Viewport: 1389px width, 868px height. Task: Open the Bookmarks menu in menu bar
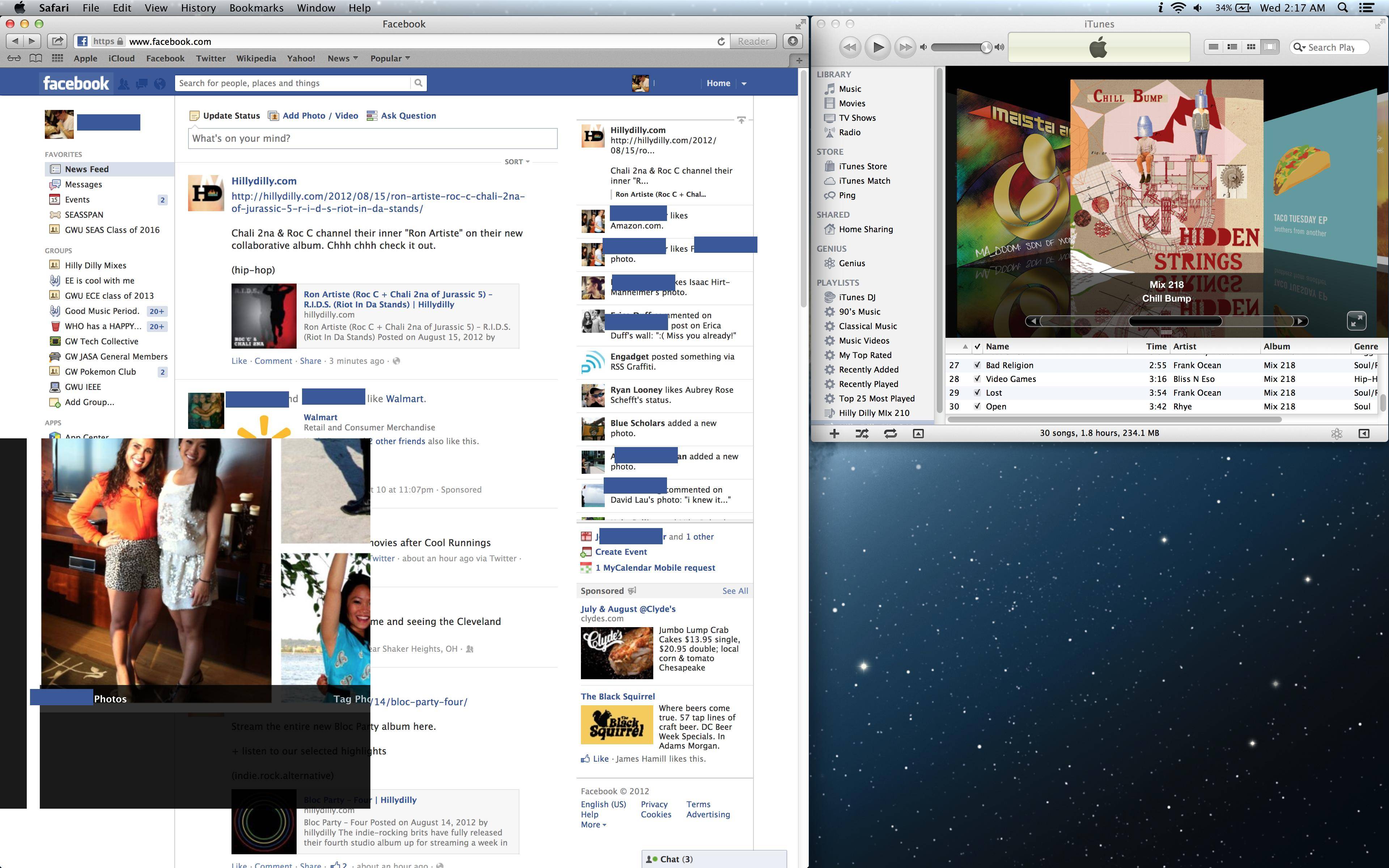coord(256,8)
